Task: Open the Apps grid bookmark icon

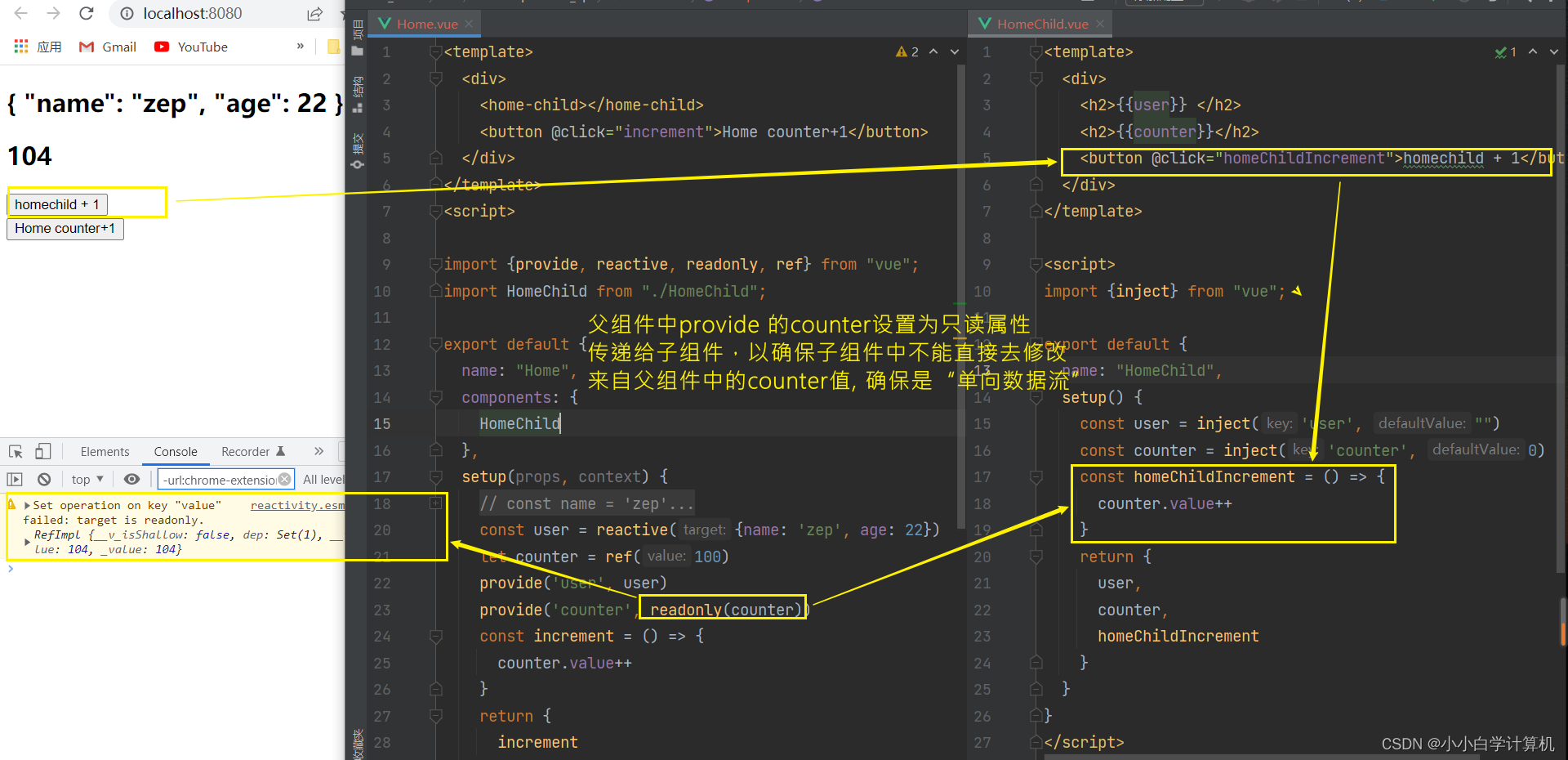Action: pos(21,47)
